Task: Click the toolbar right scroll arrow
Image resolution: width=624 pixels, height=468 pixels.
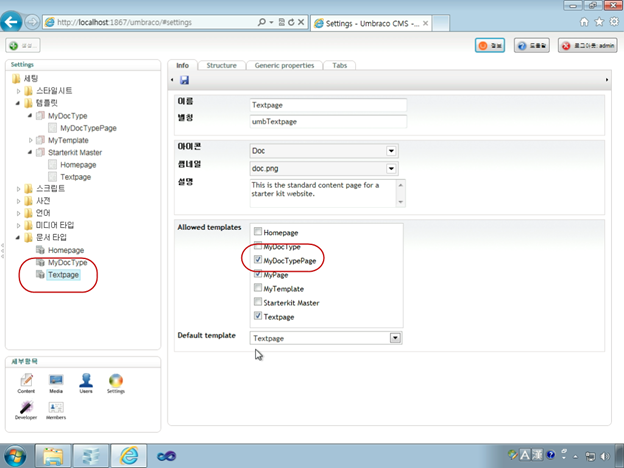Action: click(606, 80)
